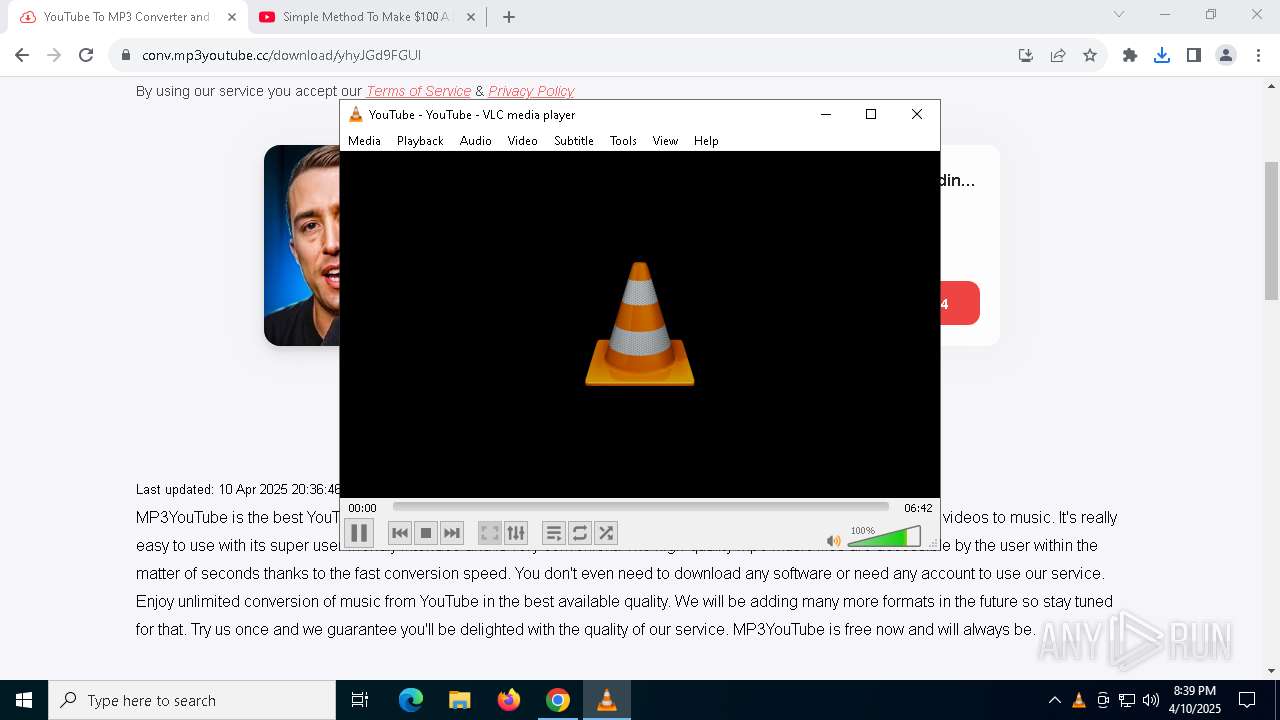Viewport: 1280px width, 720px height.
Task: Launch Microsoft Edge from taskbar
Action: (x=411, y=700)
